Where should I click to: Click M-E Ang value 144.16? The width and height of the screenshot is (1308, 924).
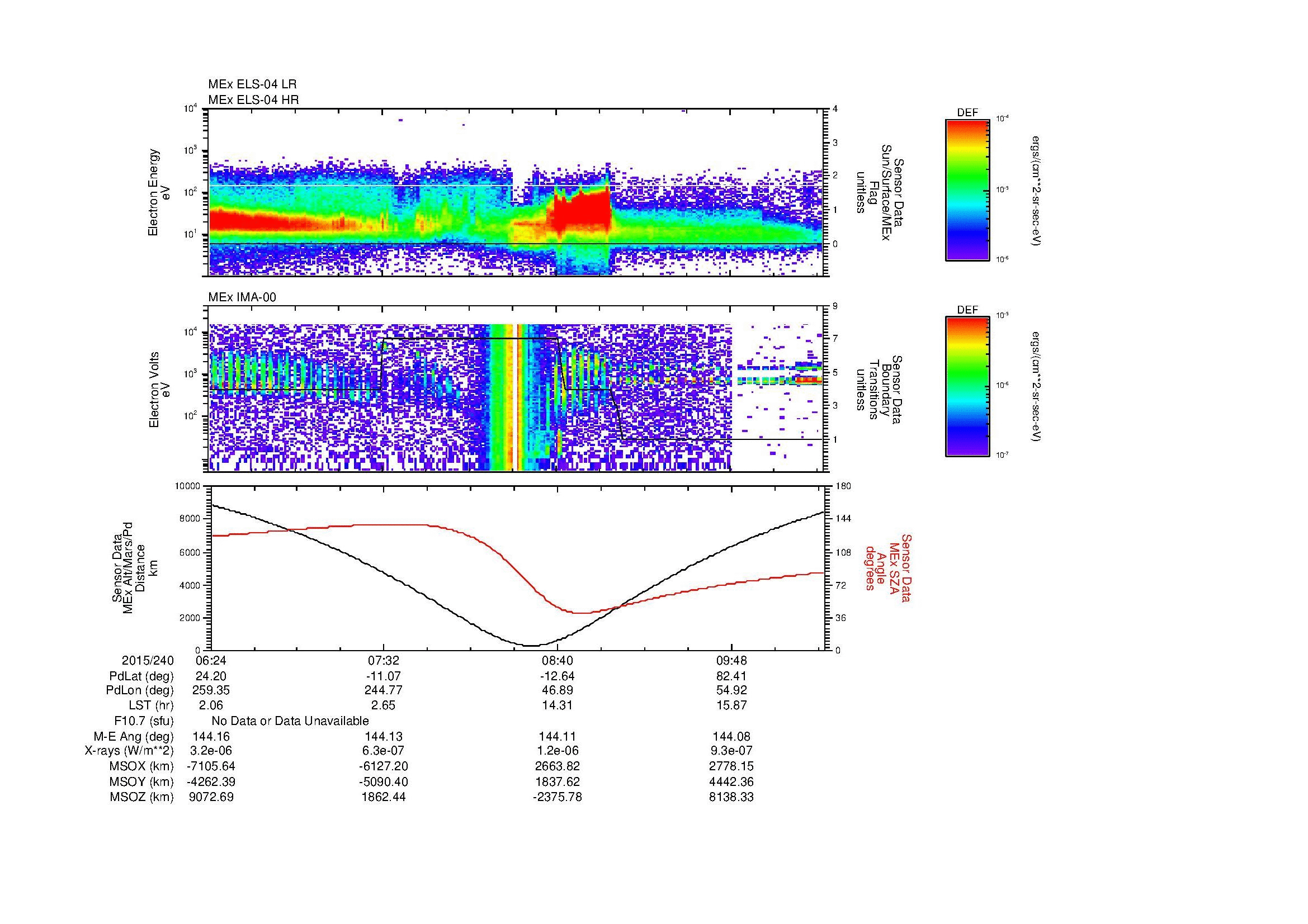point(211,737)
